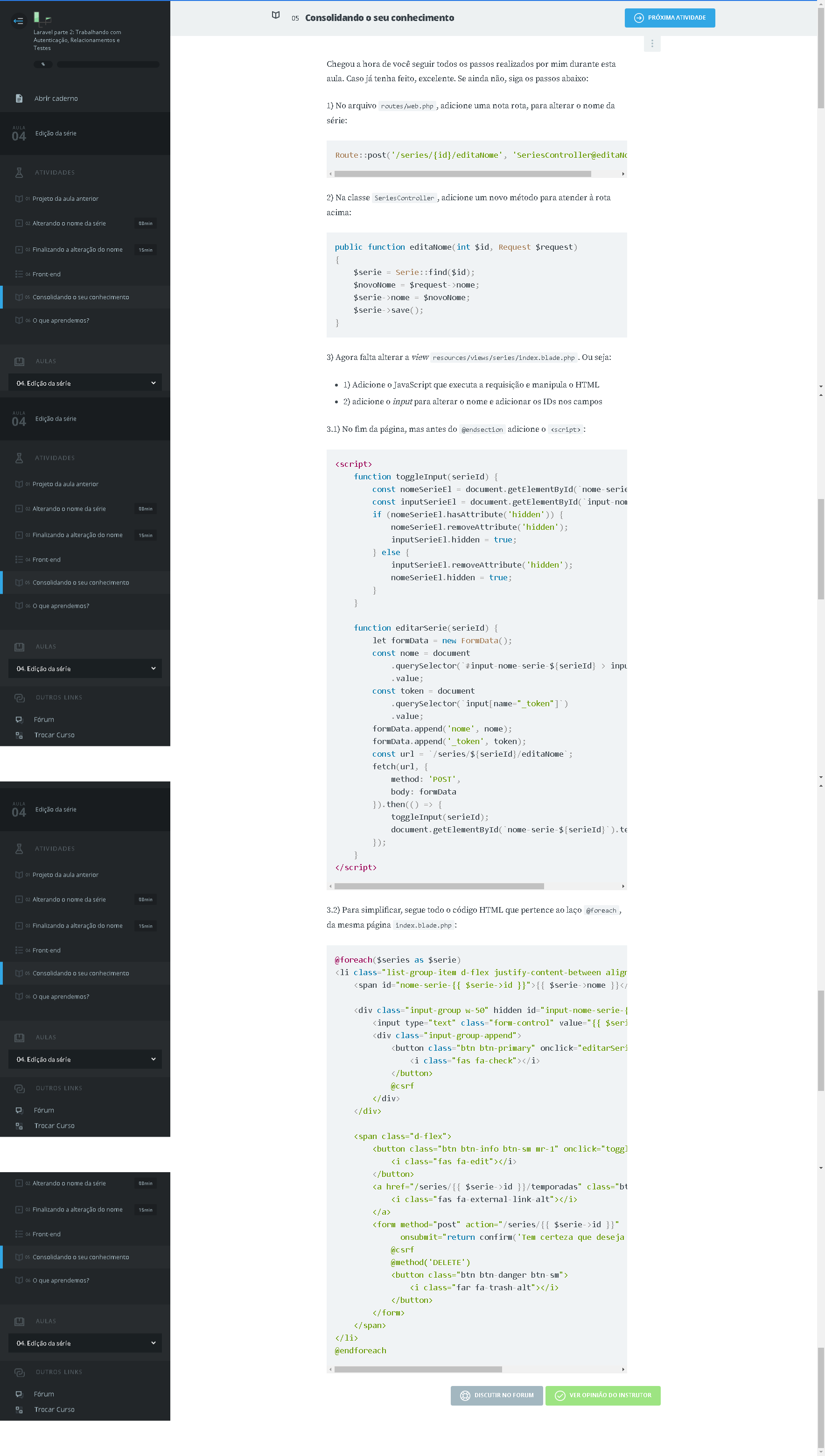Expand the topmost '04. Edição da série' dropdown
Screen dimensions: 825x1456
pos(85,383)
